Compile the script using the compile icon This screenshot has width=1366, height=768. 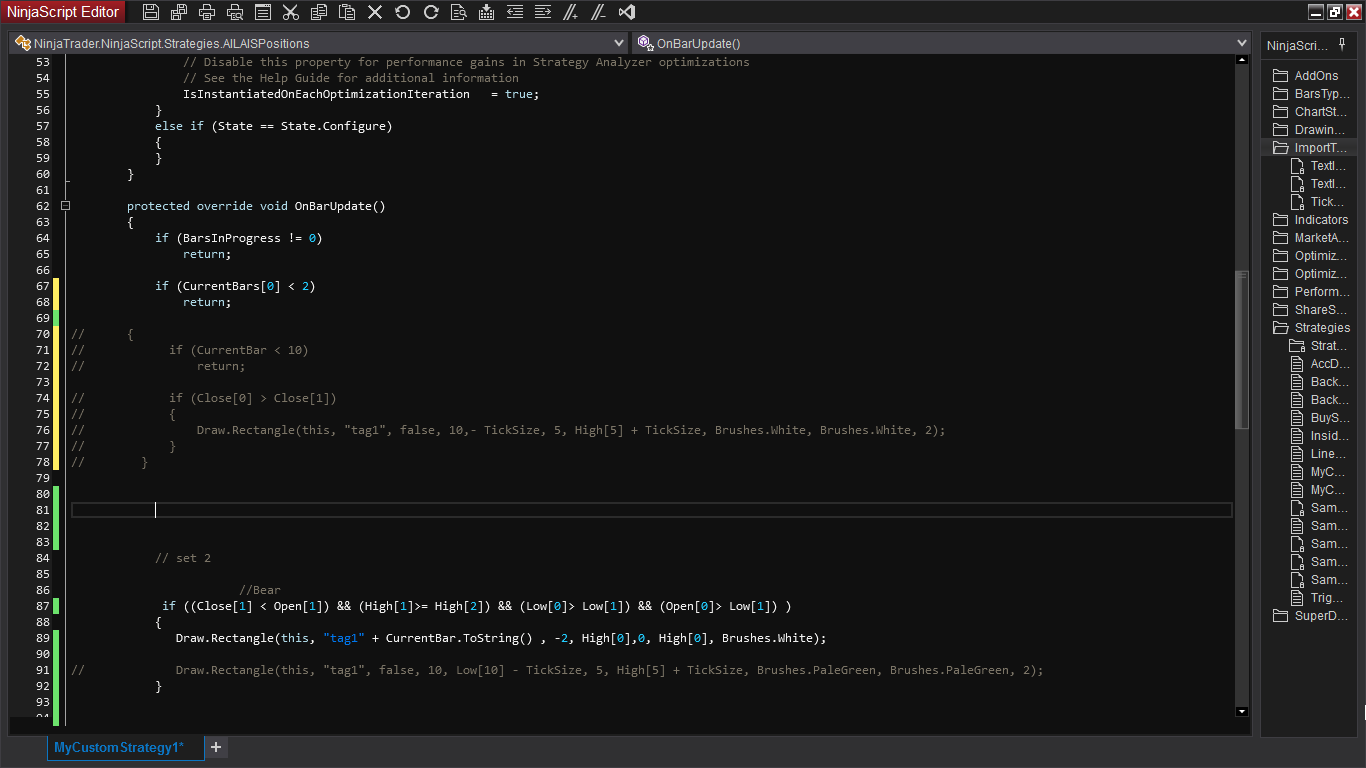[487, 12]
